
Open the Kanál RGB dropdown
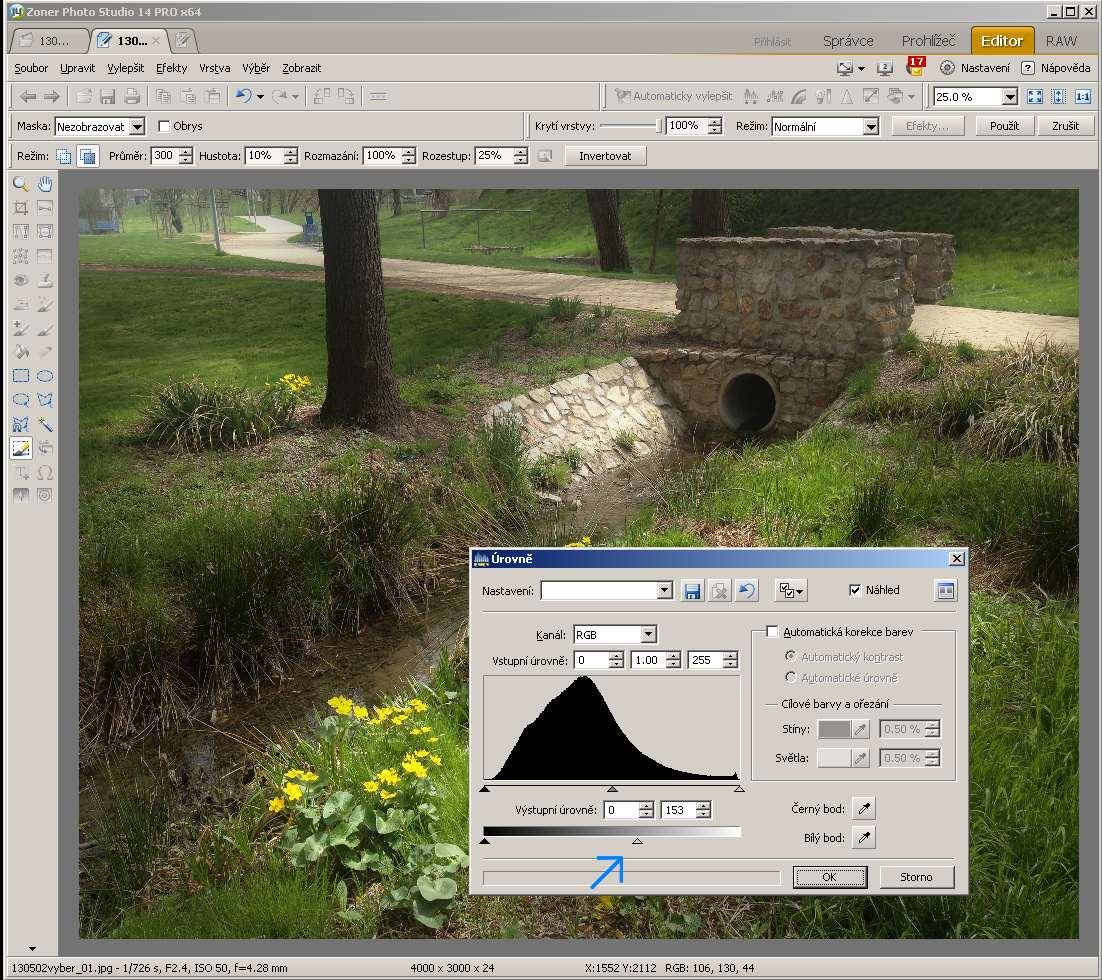[648, 634]
